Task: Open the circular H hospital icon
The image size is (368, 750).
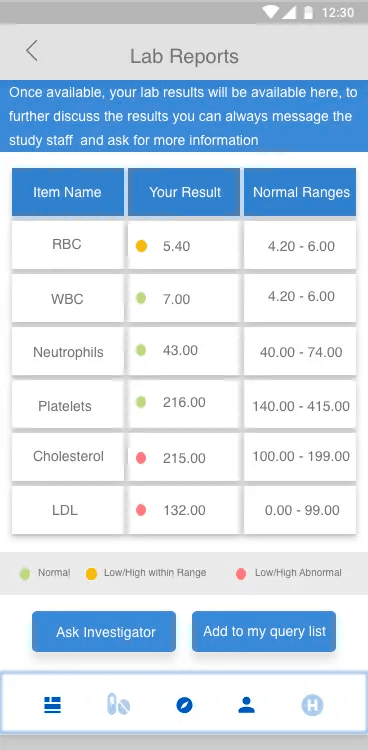Action: tap(312, 705)
